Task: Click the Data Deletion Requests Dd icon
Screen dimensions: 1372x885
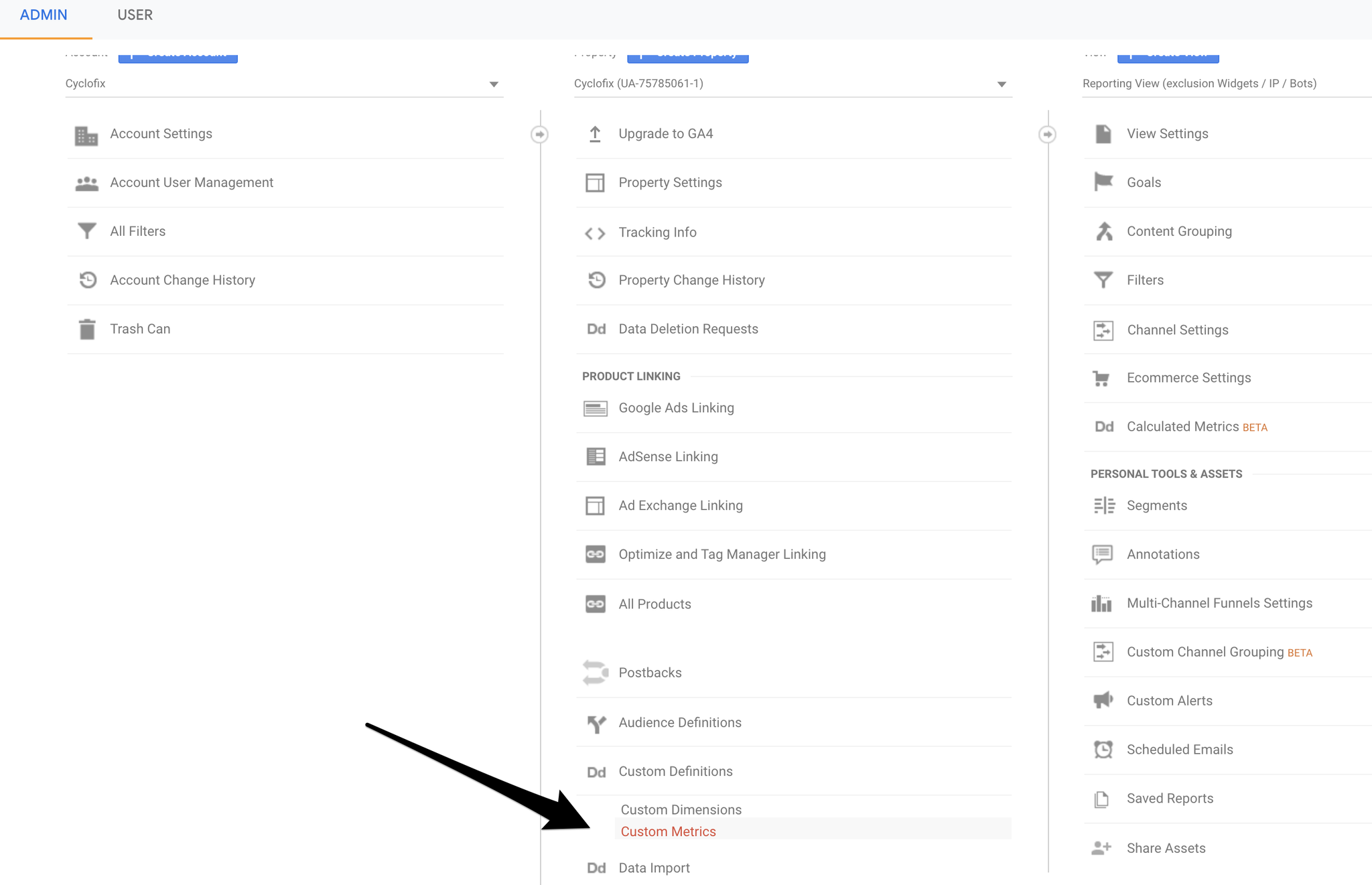Action: click(596, 329)
